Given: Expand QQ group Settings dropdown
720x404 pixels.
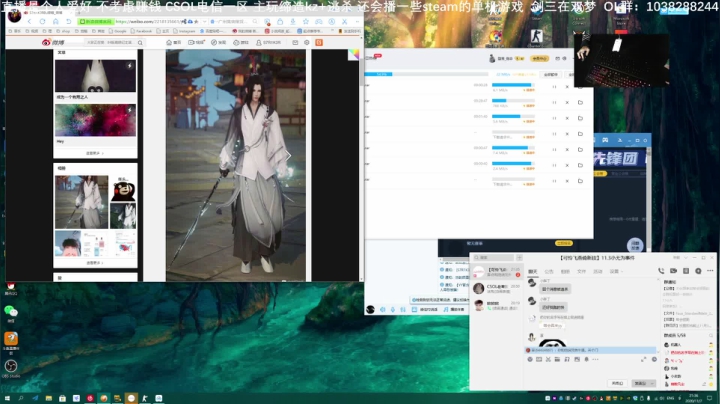Looking at the screenshot, I should [x=616, y=271].
